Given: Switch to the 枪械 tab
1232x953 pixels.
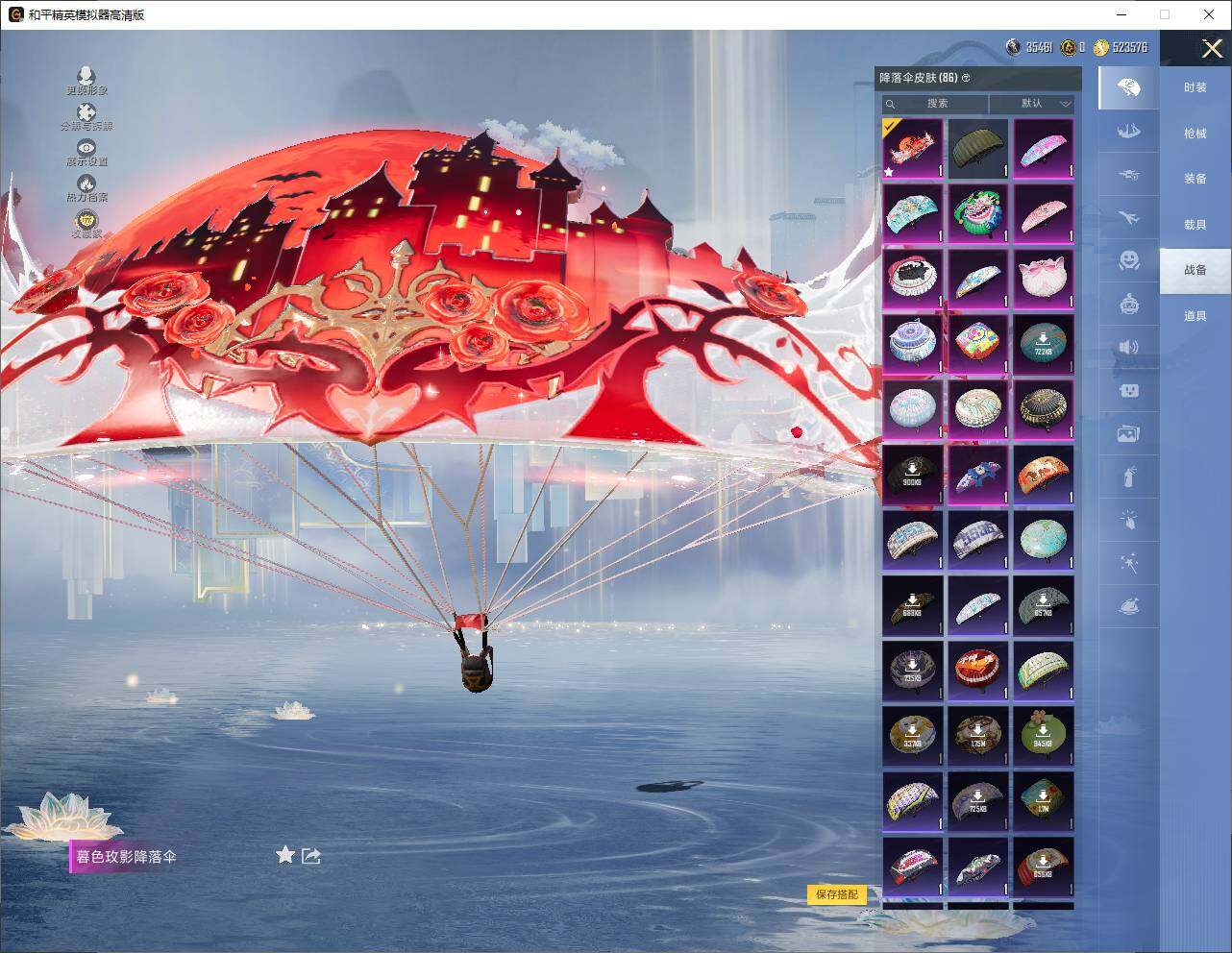Looking at the screenshot, I should coord(1195,134).
